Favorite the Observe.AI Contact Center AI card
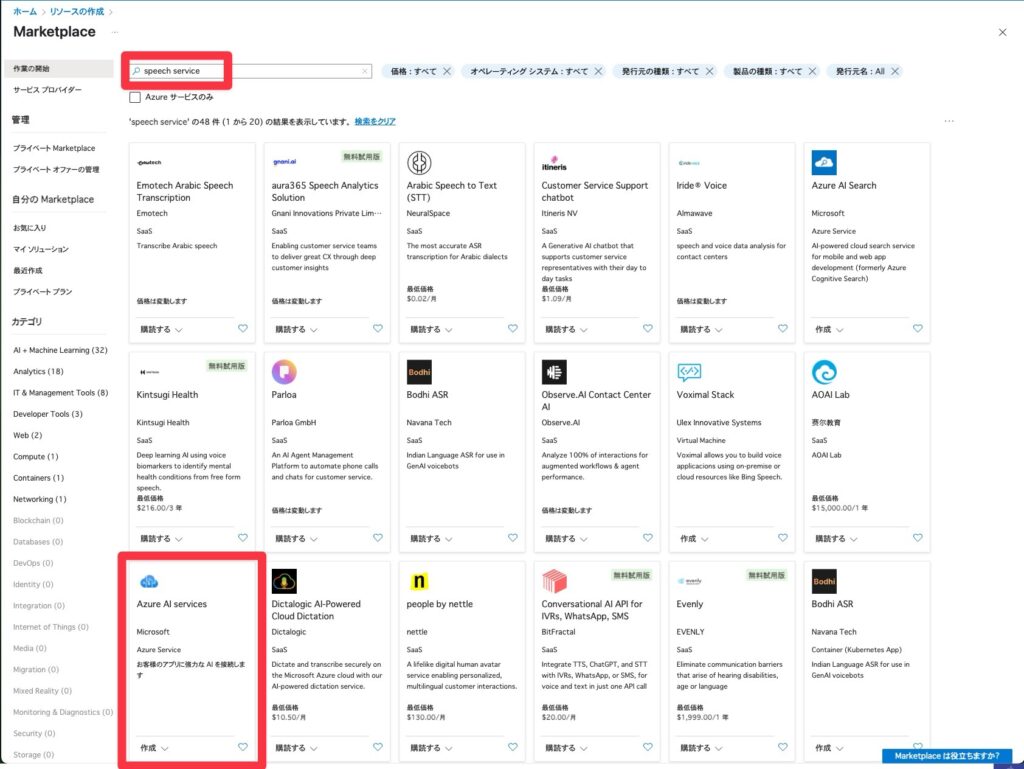The height and width of the screenshot is (769, 1024). [648, 538]
